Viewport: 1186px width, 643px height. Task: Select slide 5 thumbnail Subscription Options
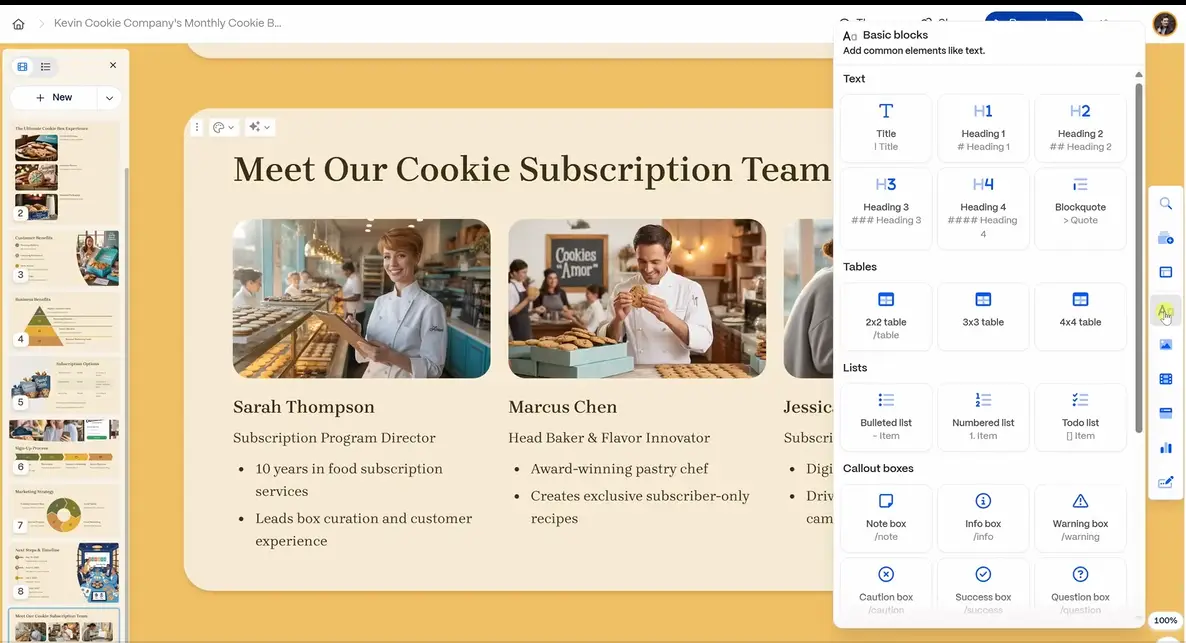(64, 384)
